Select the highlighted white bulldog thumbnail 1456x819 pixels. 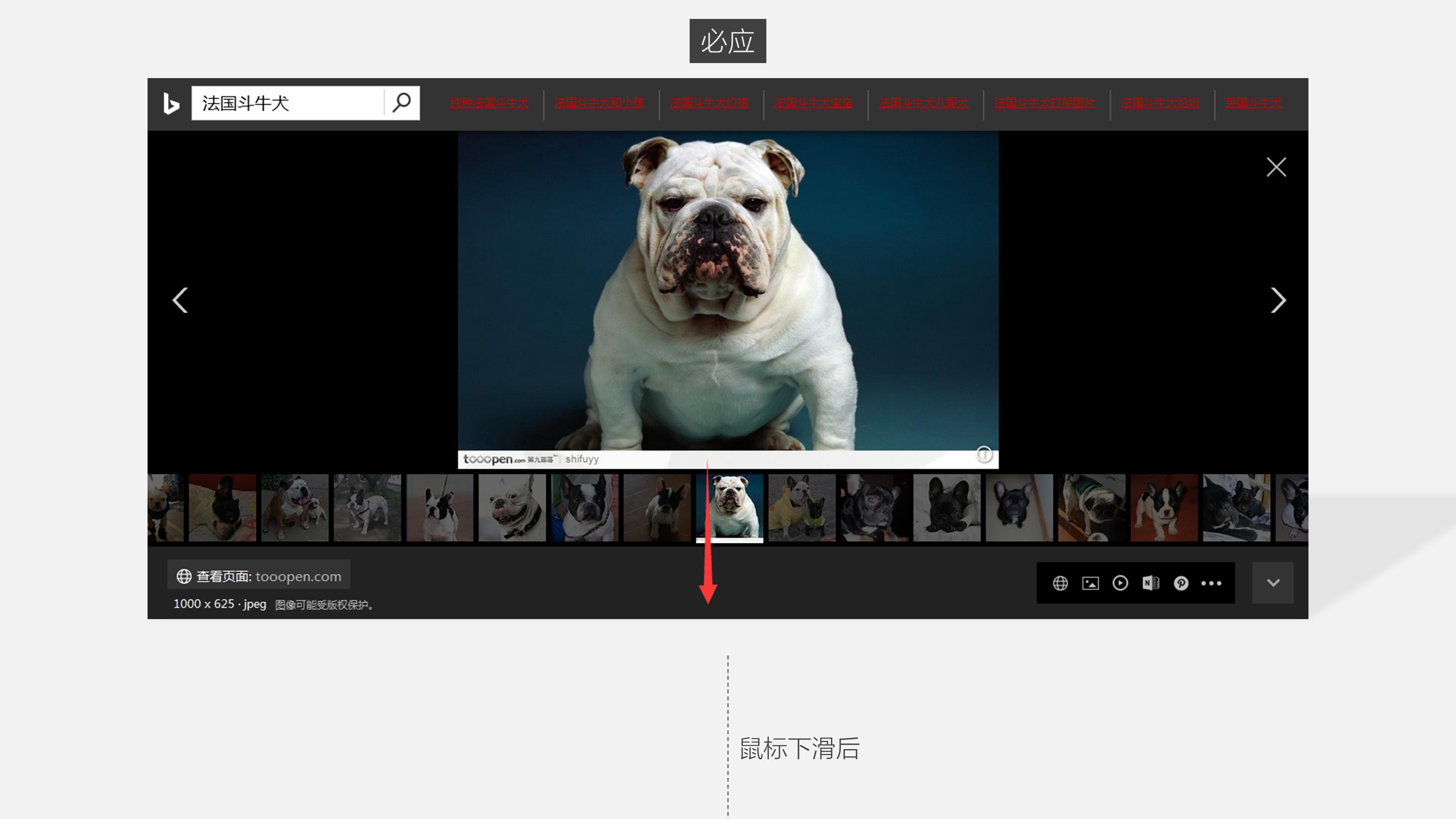point(729,508)
